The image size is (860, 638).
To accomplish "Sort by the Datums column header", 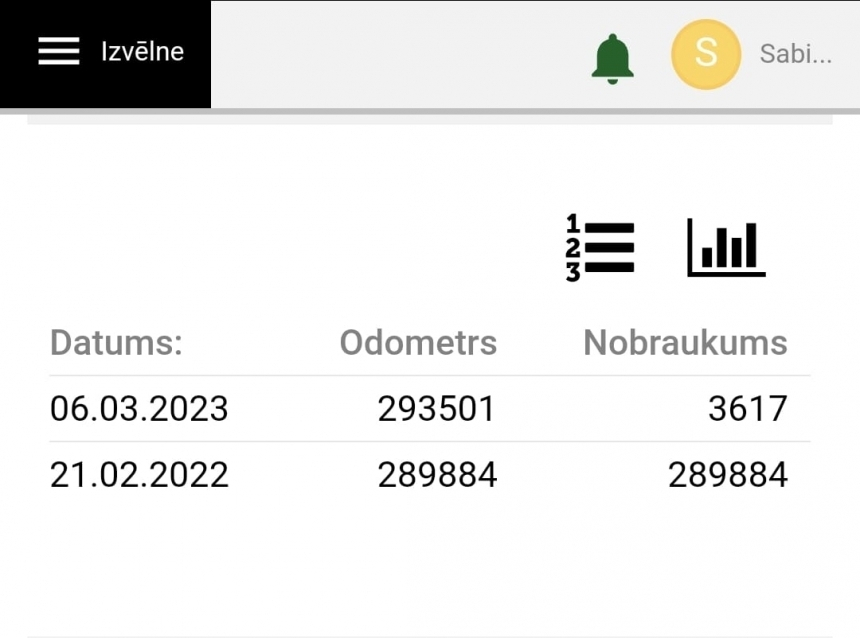I will pyautogui.click(x=116, y=343).
